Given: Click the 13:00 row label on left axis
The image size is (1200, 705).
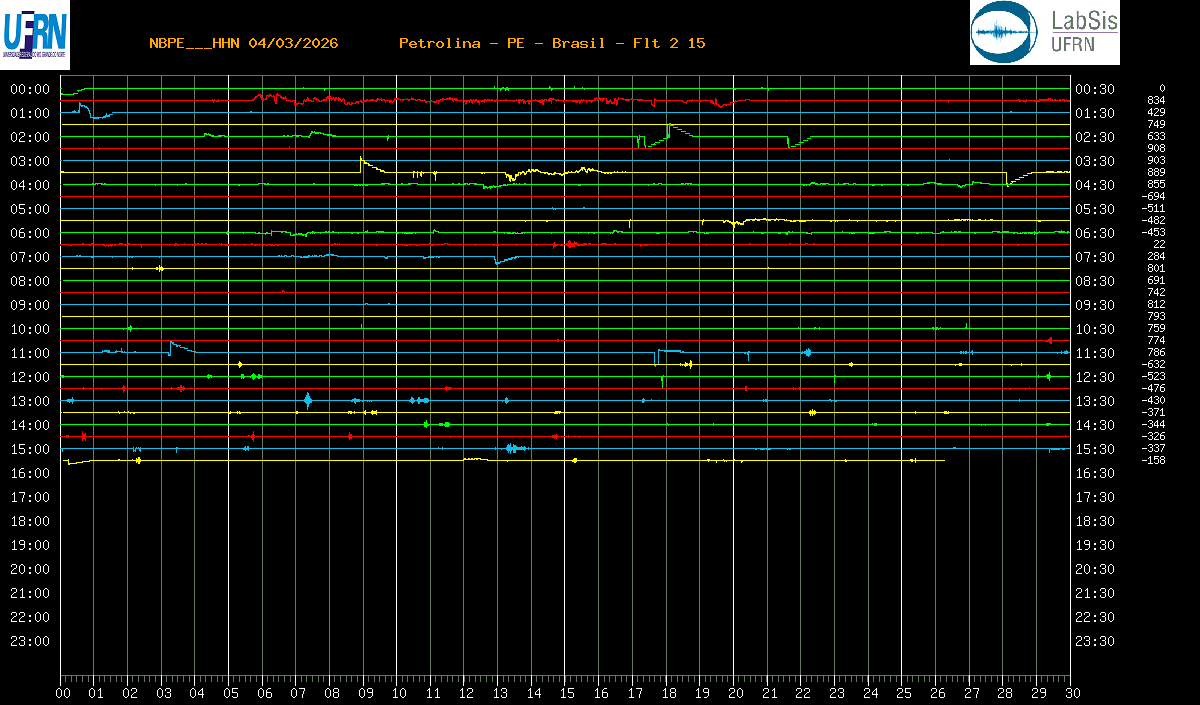Looking at the screenshot, I should coord(30,401).
